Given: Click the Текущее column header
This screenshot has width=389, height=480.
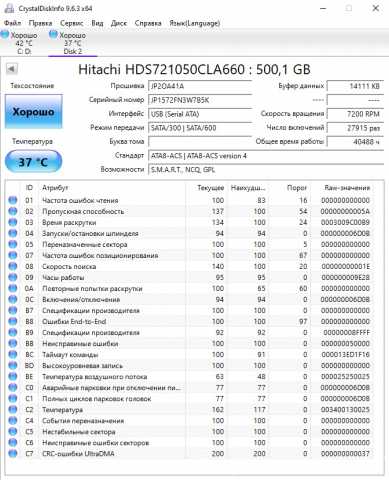Looking at the screenshot, I should [211, 188].
